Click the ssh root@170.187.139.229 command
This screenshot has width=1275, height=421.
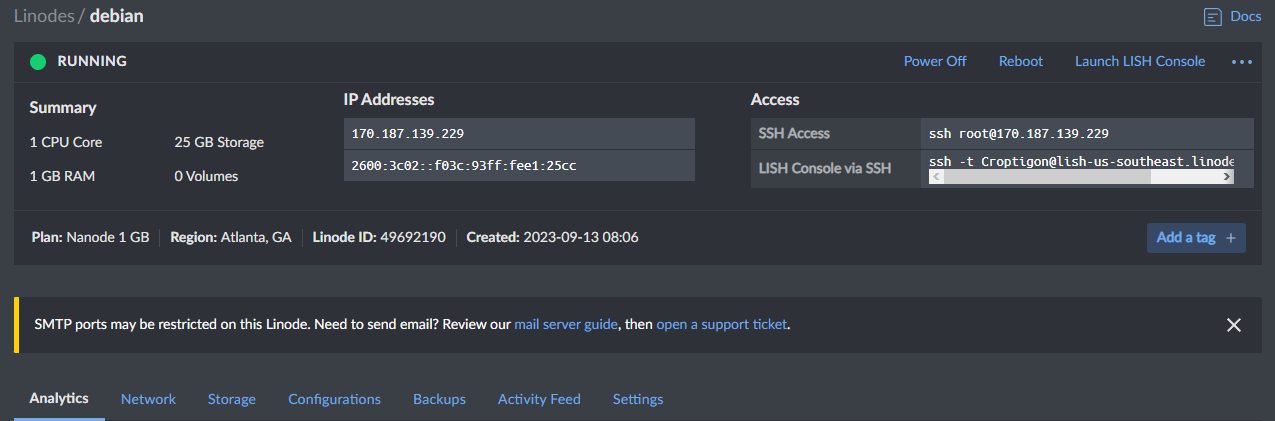[x=1018, y=134]
